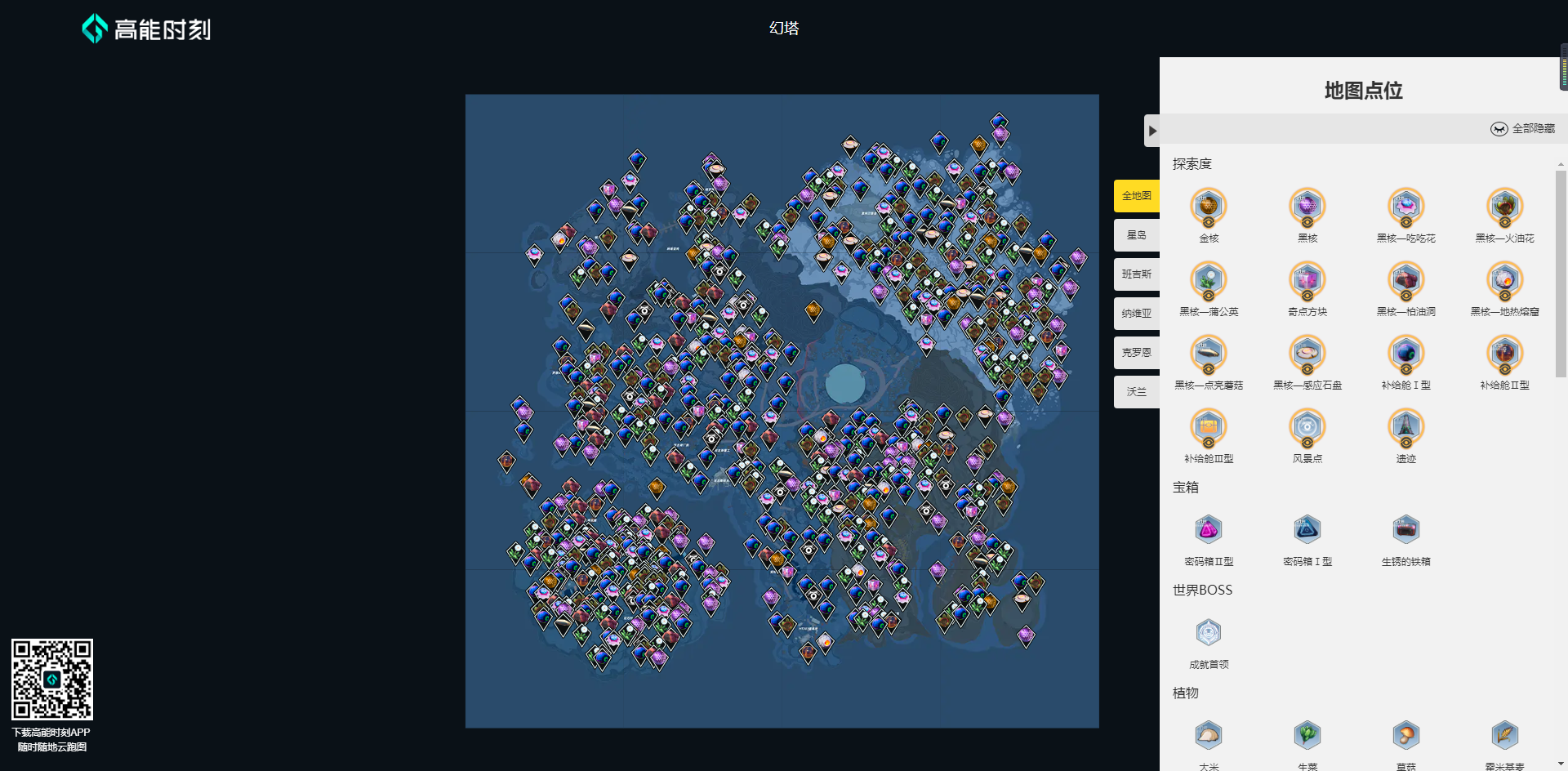Select the 黑核—感应石盘 marker icon
1568x771 pixels.
(x=1307, y=354)
